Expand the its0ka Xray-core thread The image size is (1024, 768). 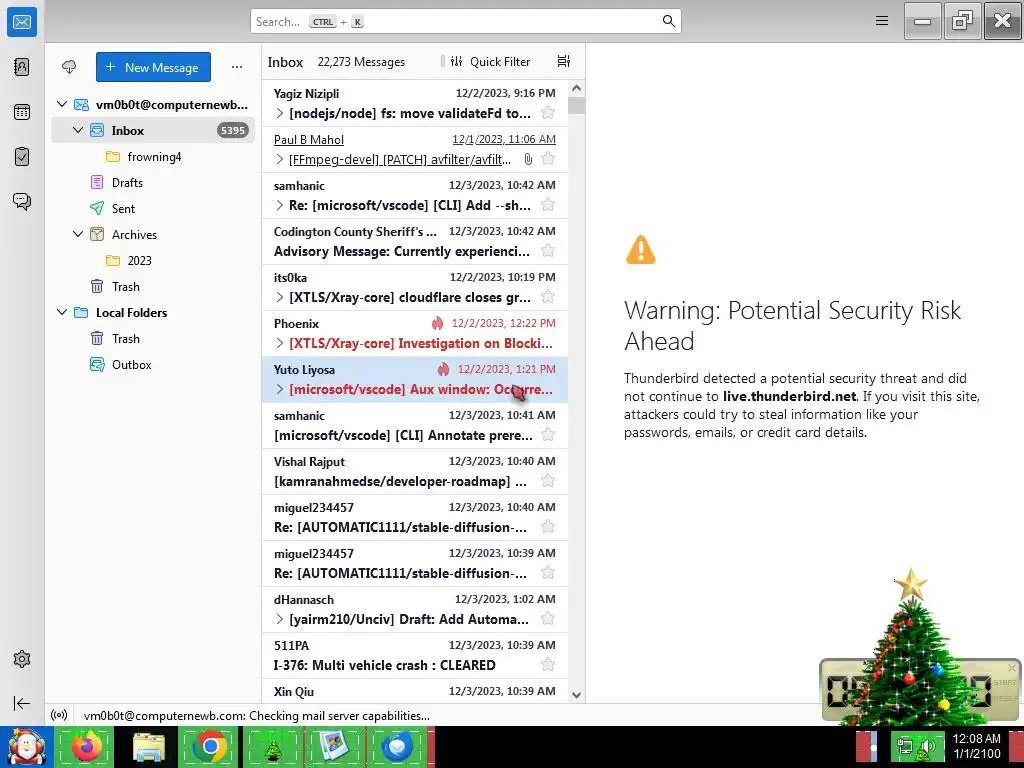point(280,298)
